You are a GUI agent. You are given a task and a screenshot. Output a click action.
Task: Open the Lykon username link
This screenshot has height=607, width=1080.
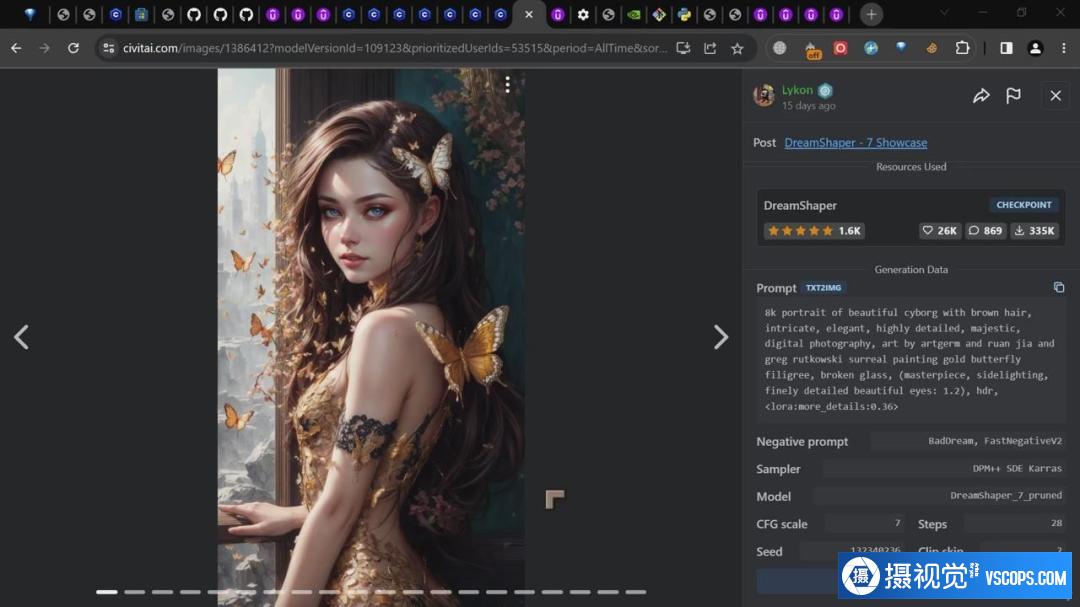pos(797,90)
